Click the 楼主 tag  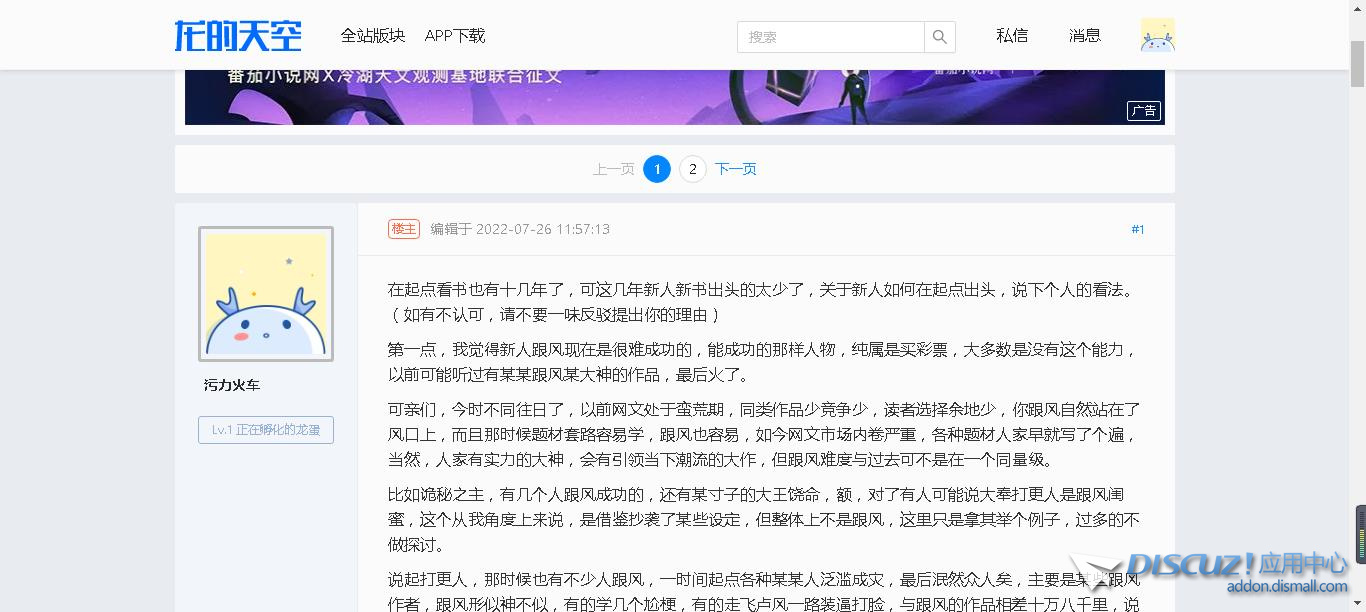(404, 229)
